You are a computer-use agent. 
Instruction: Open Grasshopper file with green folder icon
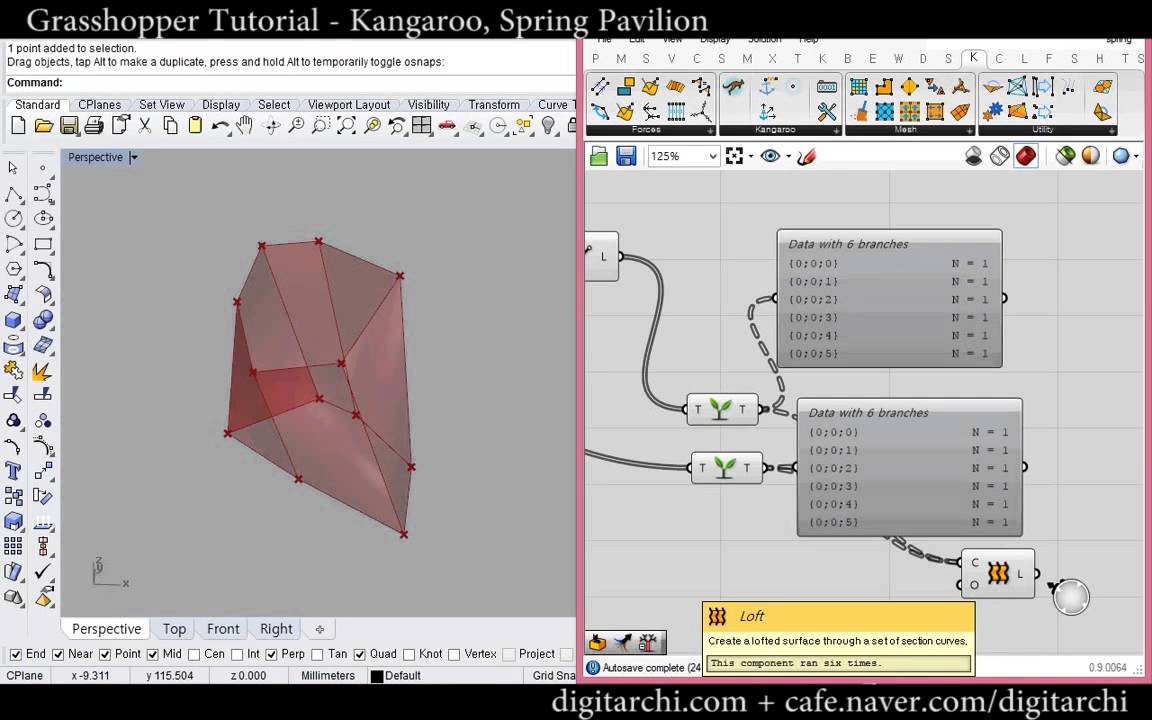click(599, 156)
